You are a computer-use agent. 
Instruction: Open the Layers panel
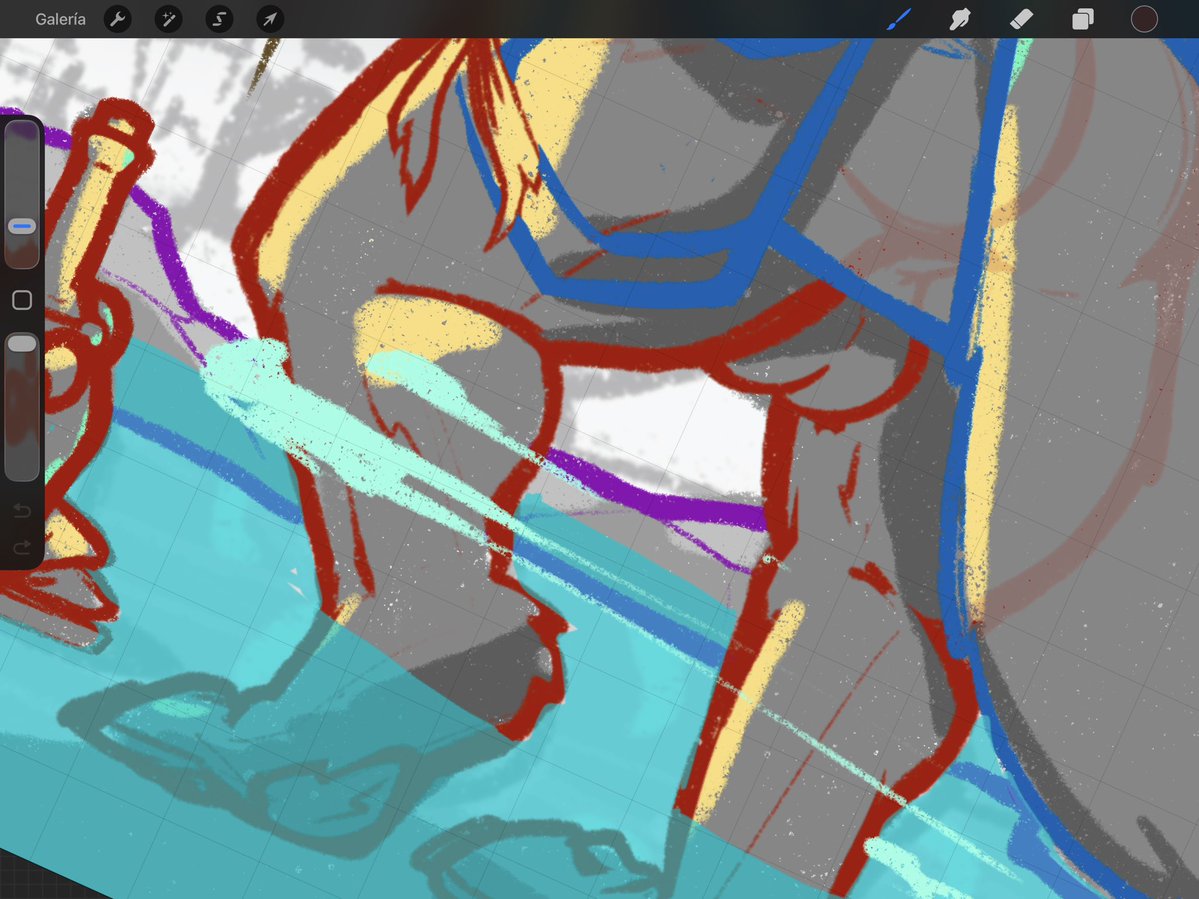point(1083,19)
